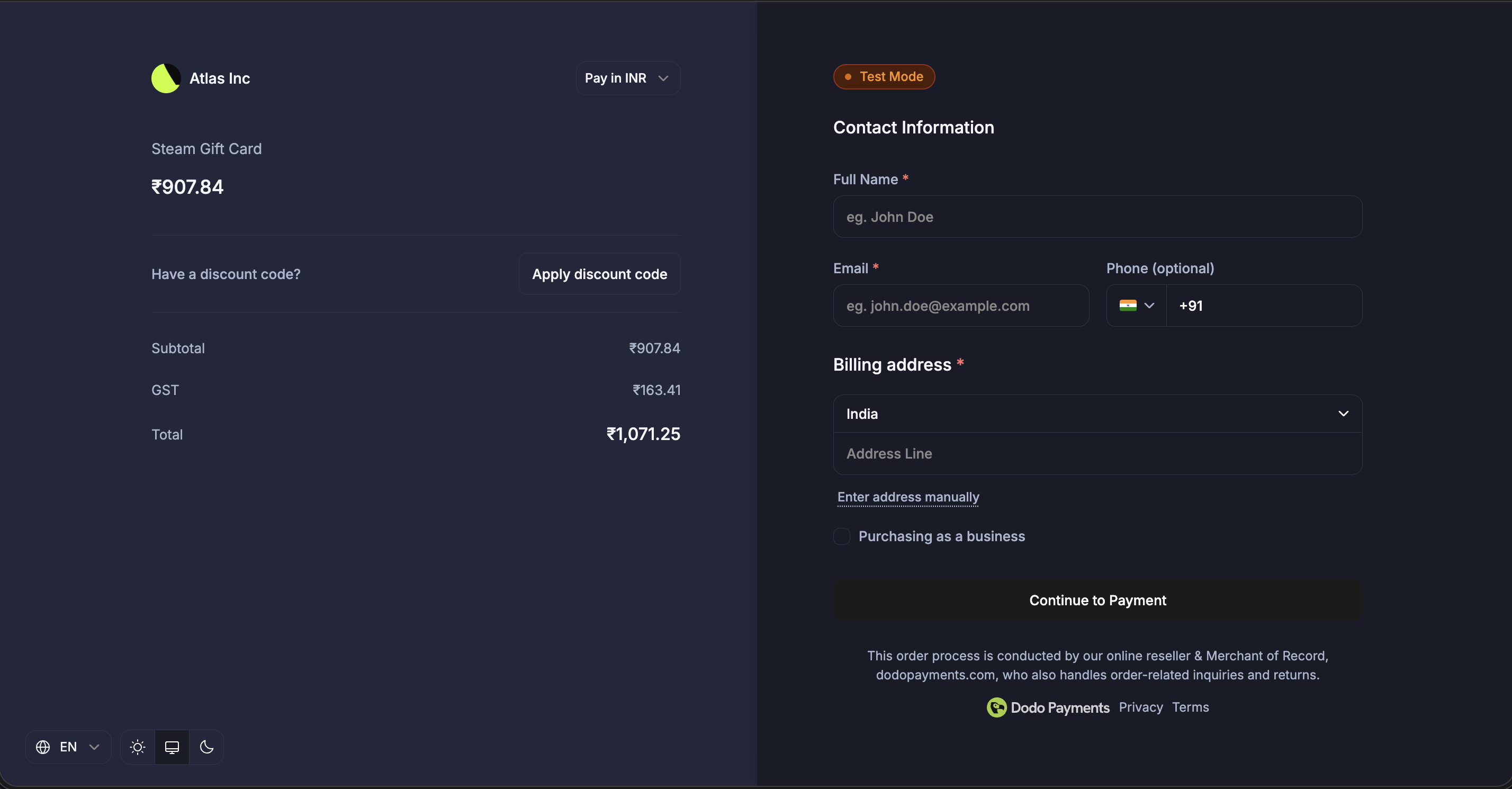Viewport: 1512px width, 789px height.
Task: Select Enter address manually
Action: pyautogui.click(x=907, y=497)
